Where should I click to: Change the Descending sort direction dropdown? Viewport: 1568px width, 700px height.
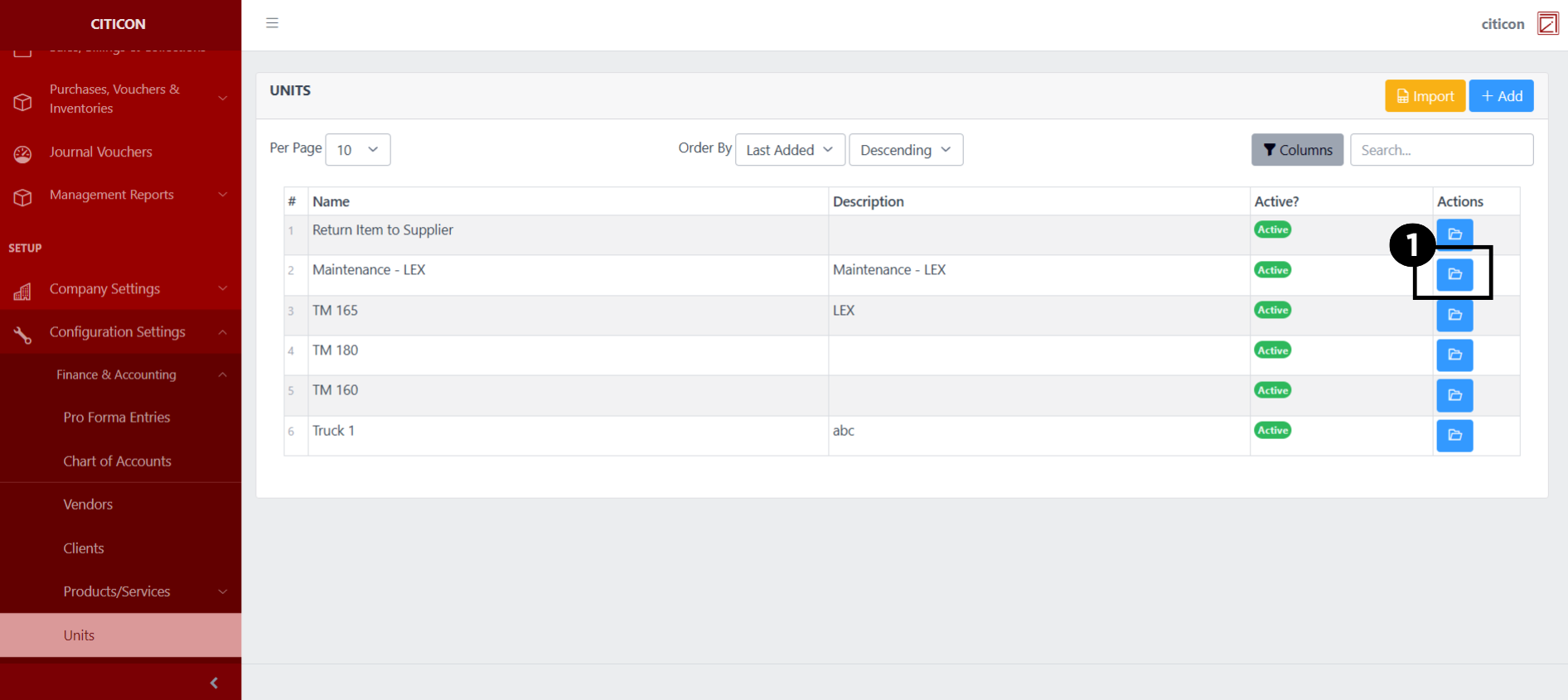coord(905,150)
